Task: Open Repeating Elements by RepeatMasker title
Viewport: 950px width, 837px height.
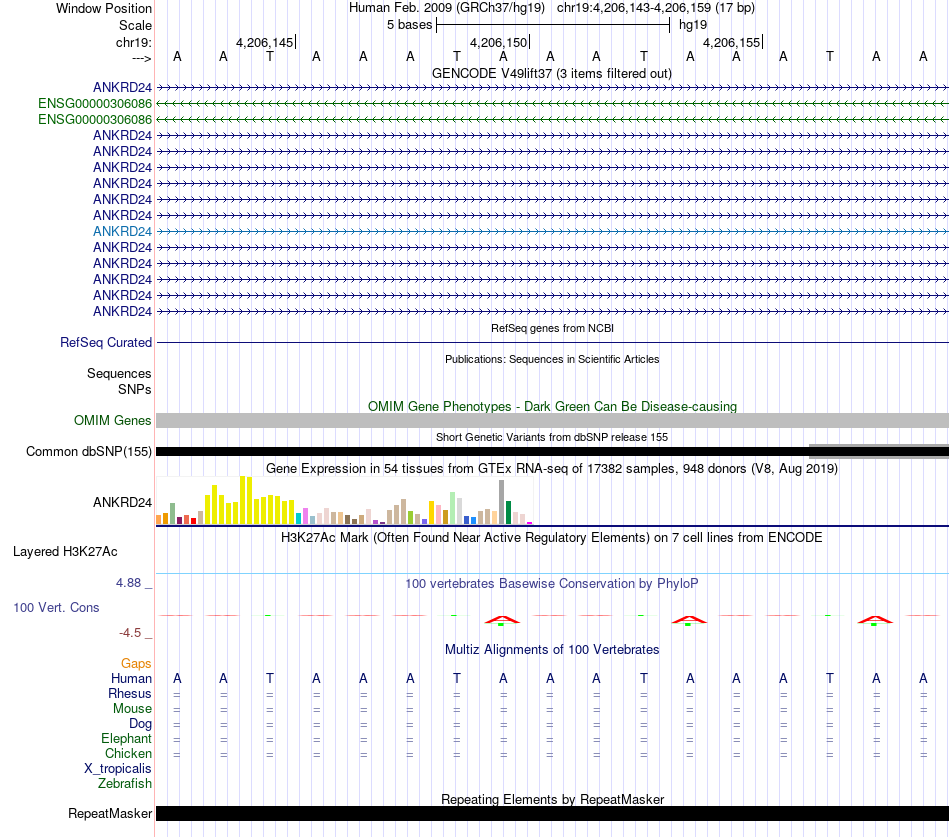Action: point(552,799)
